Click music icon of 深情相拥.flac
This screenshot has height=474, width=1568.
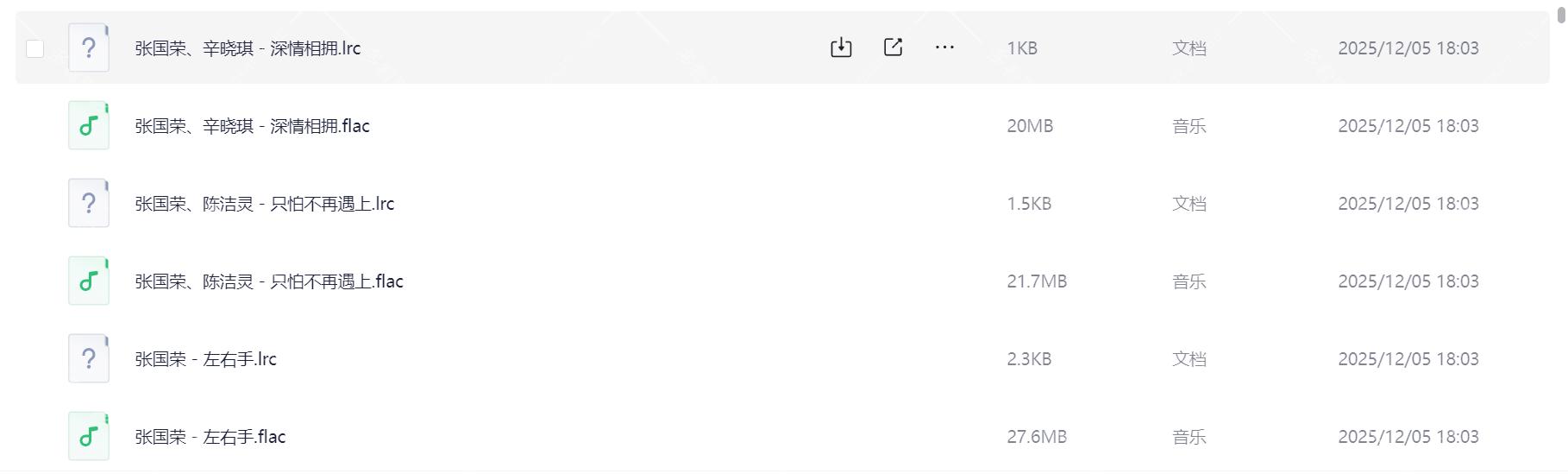tap(89, 125)
